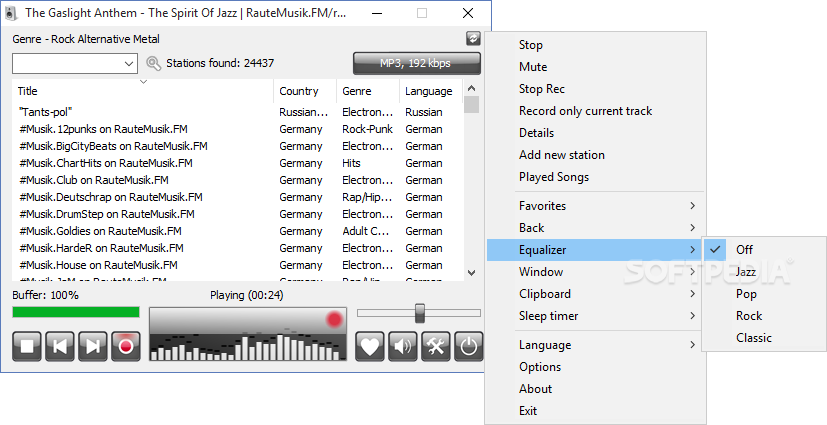Sort stations by Genre column
Image resolution: width=827 pixels, height=425 pixels.
[x=368, y=91]
